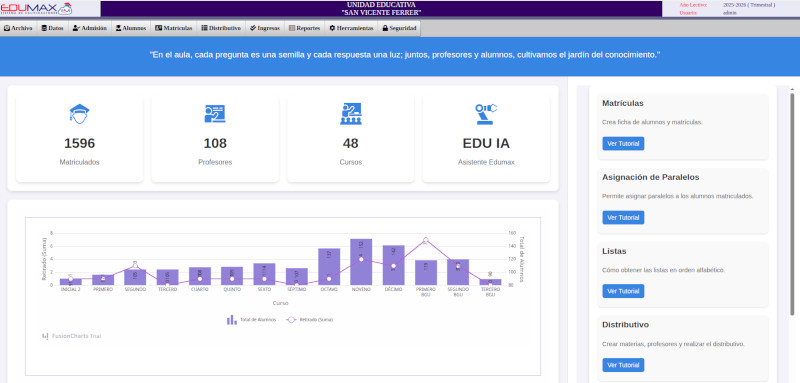Click the Año Lectivo 2025-2026 value

749,5
